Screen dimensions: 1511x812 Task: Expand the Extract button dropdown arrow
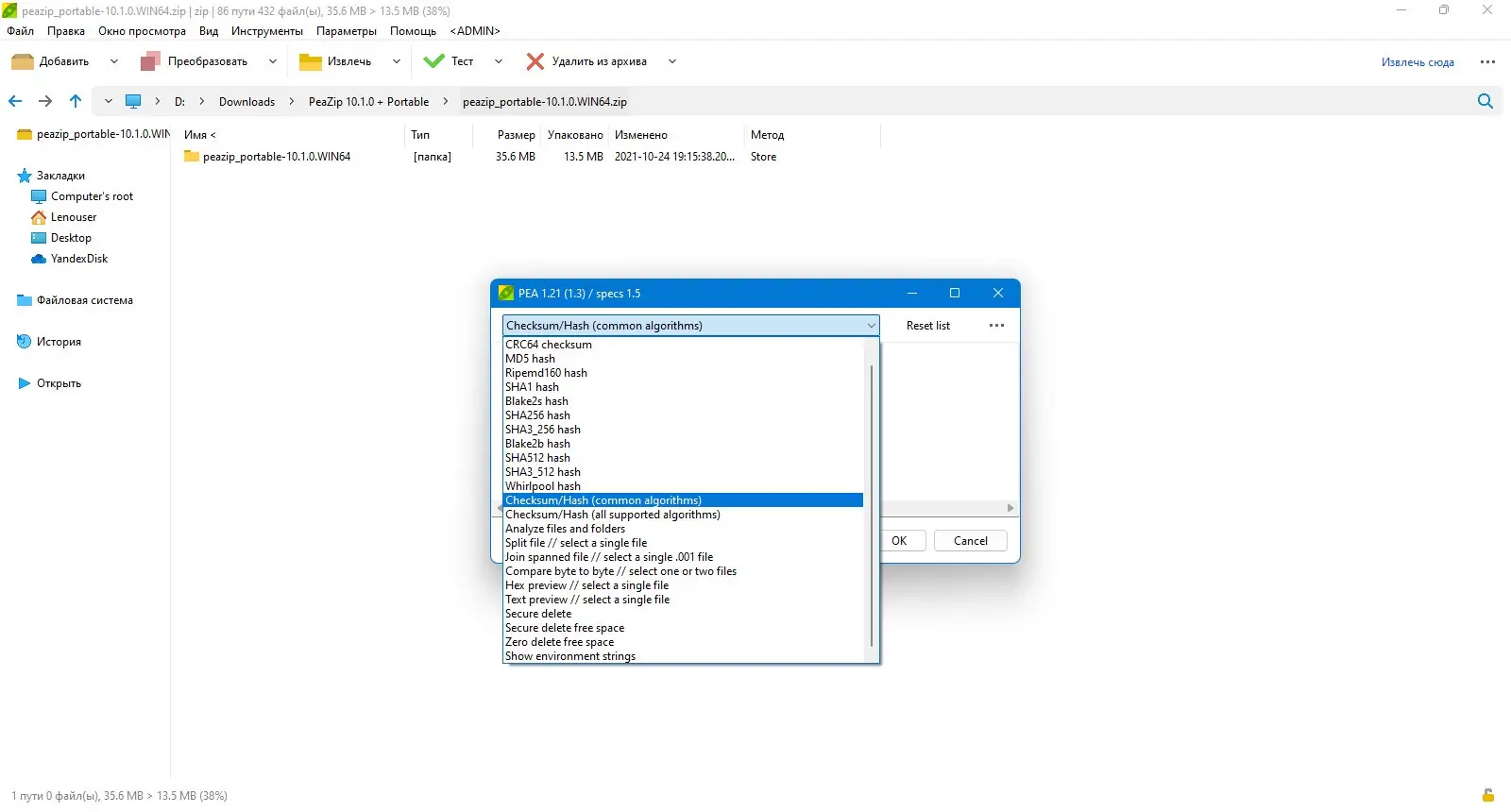[397, 61]
